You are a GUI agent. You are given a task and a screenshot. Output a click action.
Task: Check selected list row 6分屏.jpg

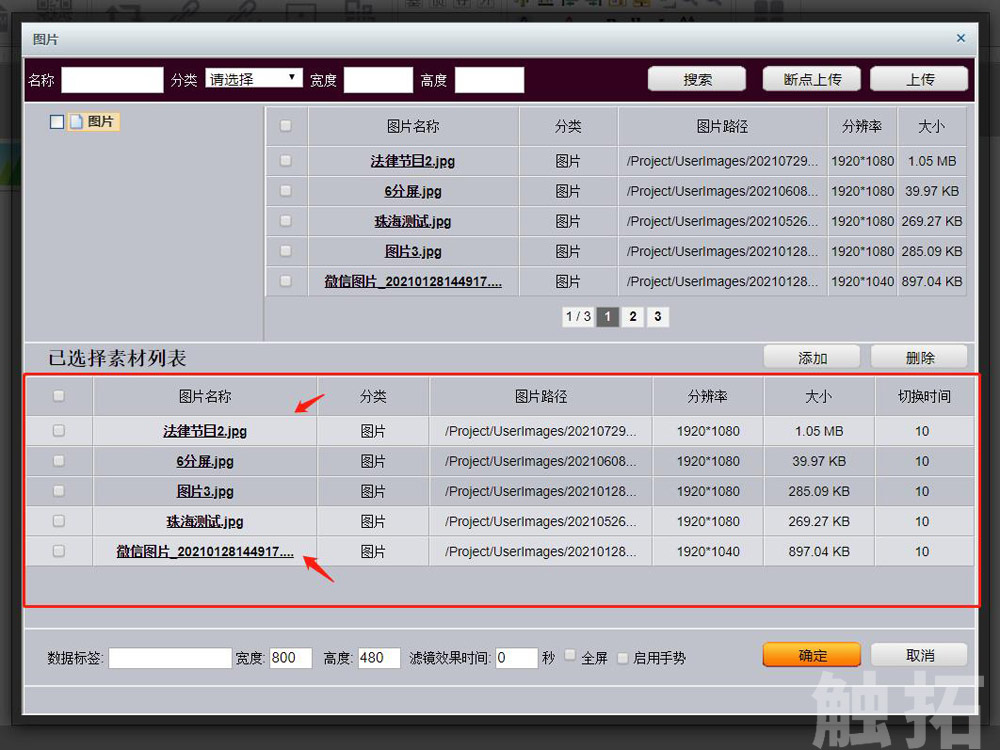click(59, 460)
